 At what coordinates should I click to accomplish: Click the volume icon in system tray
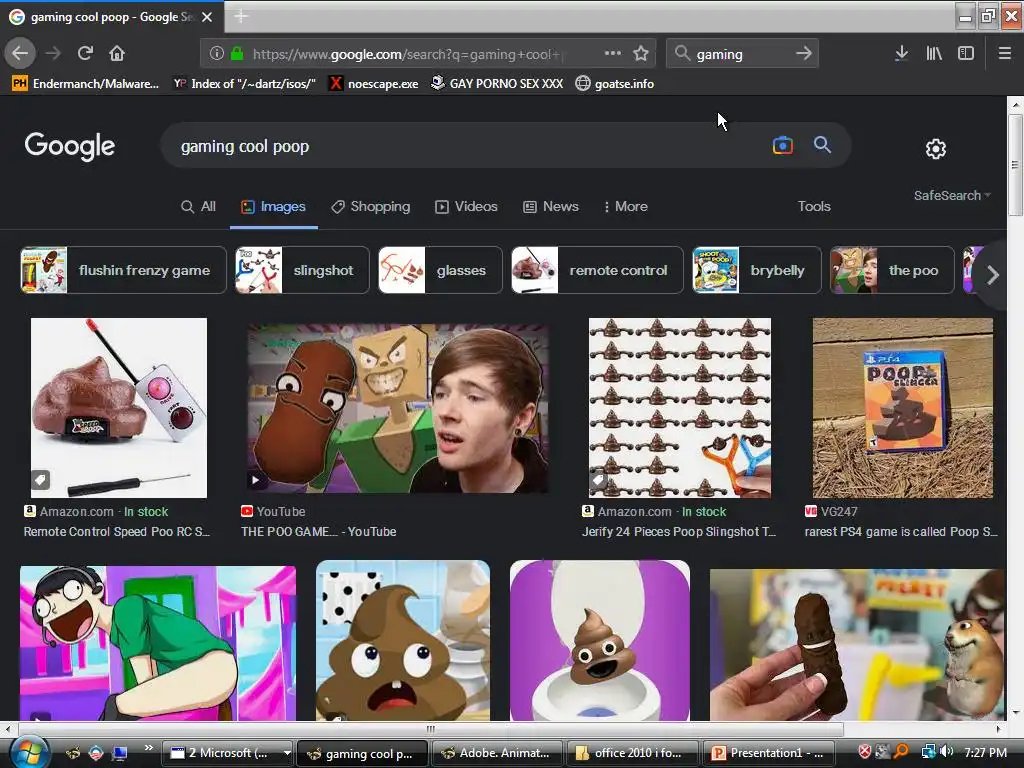947,752
